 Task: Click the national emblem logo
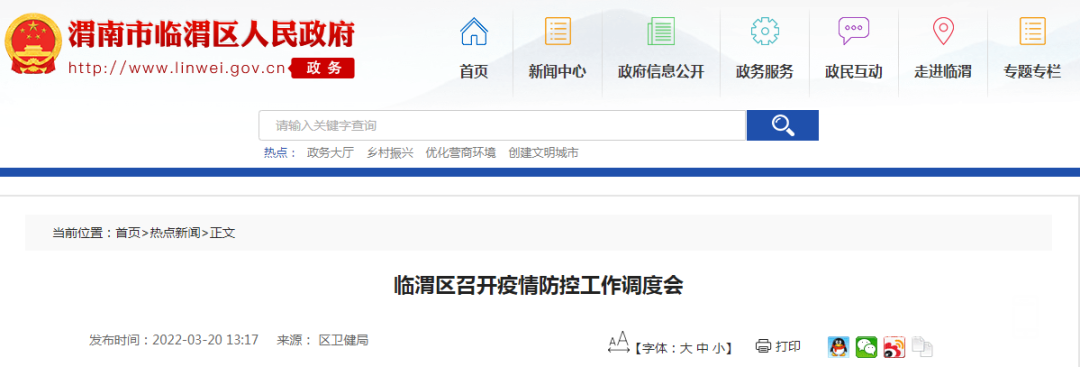click(32, 42)
